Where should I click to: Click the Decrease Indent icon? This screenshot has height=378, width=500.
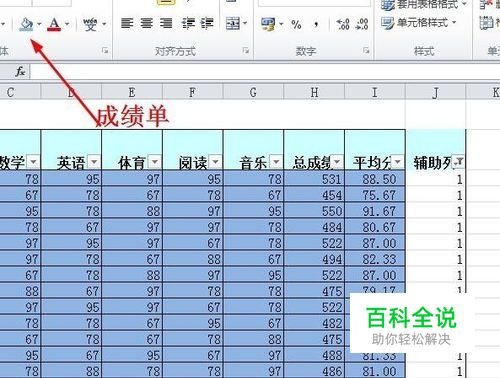click(188, 23)
